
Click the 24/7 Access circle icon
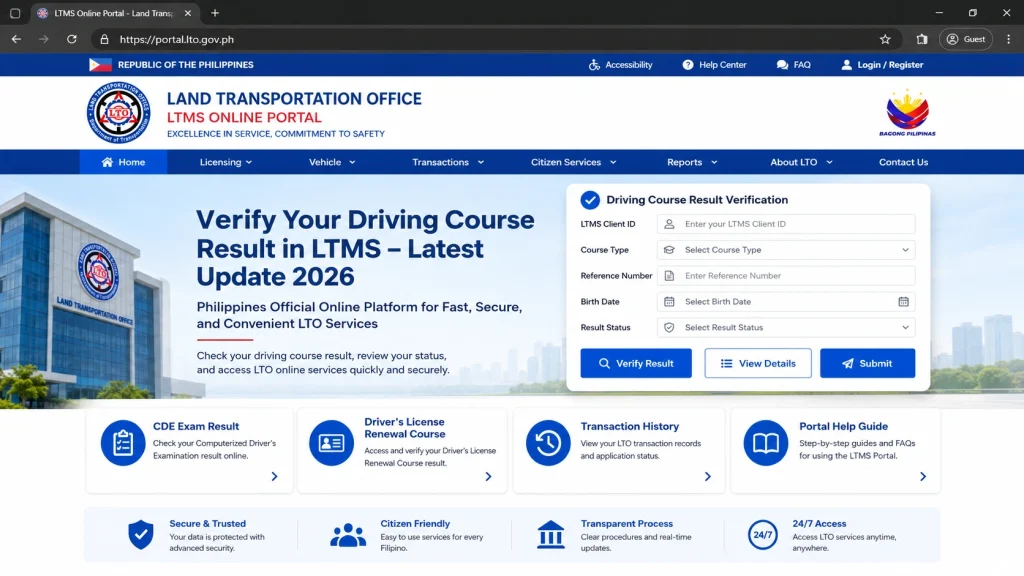click(x=762, y=535)
